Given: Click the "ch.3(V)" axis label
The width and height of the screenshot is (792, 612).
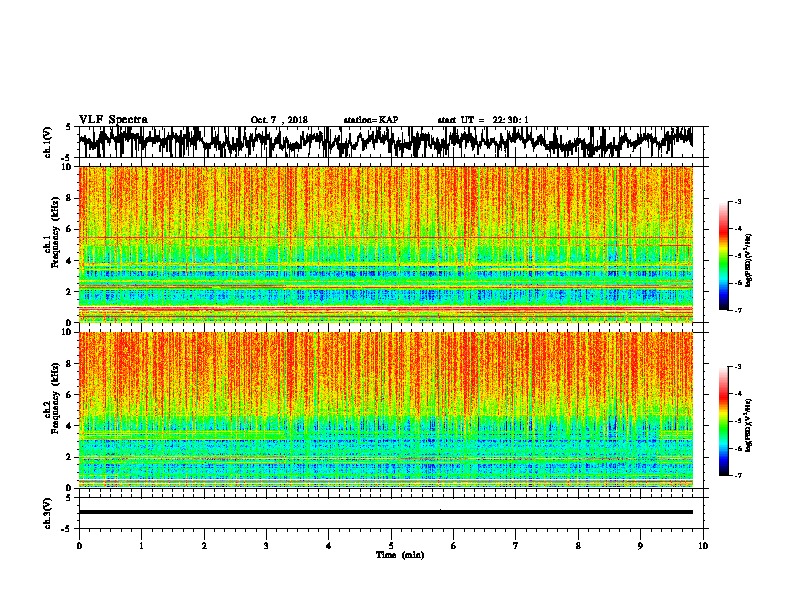Looking at the screenshot, I should (x=48, y=514).
